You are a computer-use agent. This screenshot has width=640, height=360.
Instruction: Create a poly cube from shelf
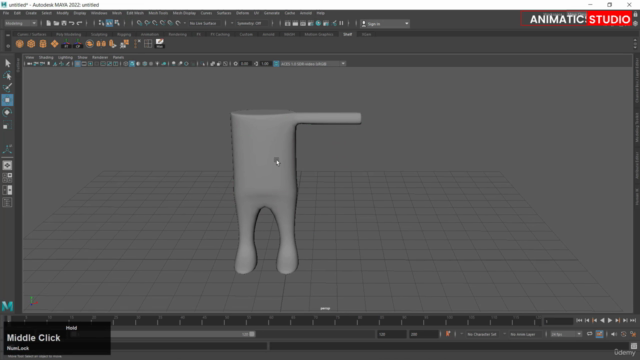click(31, 44)
